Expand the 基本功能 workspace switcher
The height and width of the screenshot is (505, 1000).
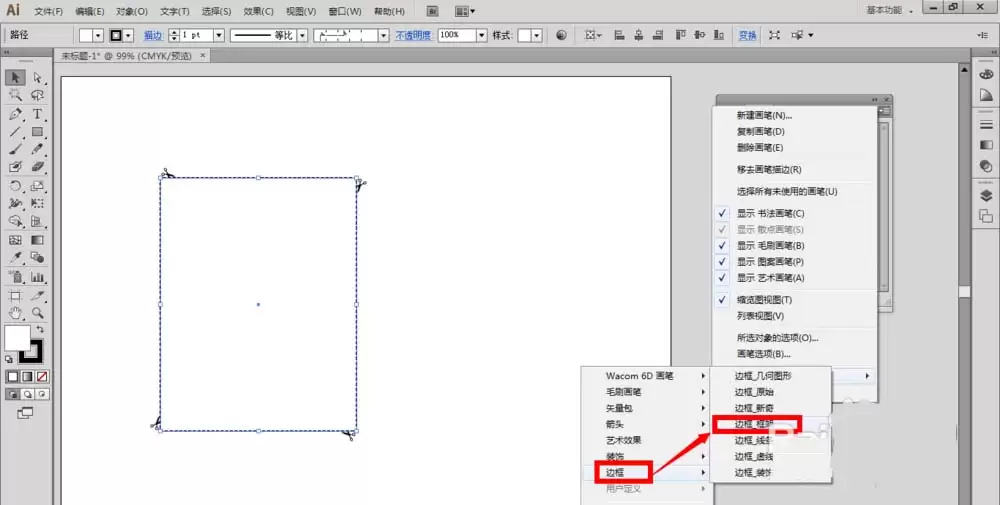(x=890, y=11)
